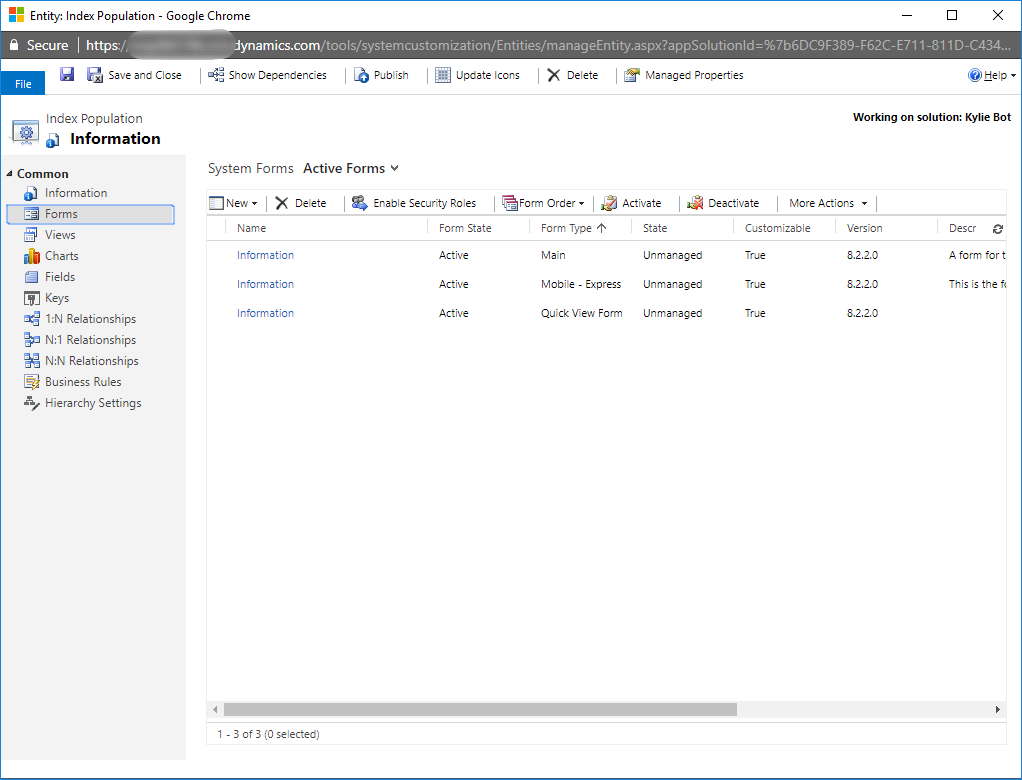This screenshot has width=1022, height=780.
Task: Select Hierarchy Settings in navigation
Action: tap(91, 403)
